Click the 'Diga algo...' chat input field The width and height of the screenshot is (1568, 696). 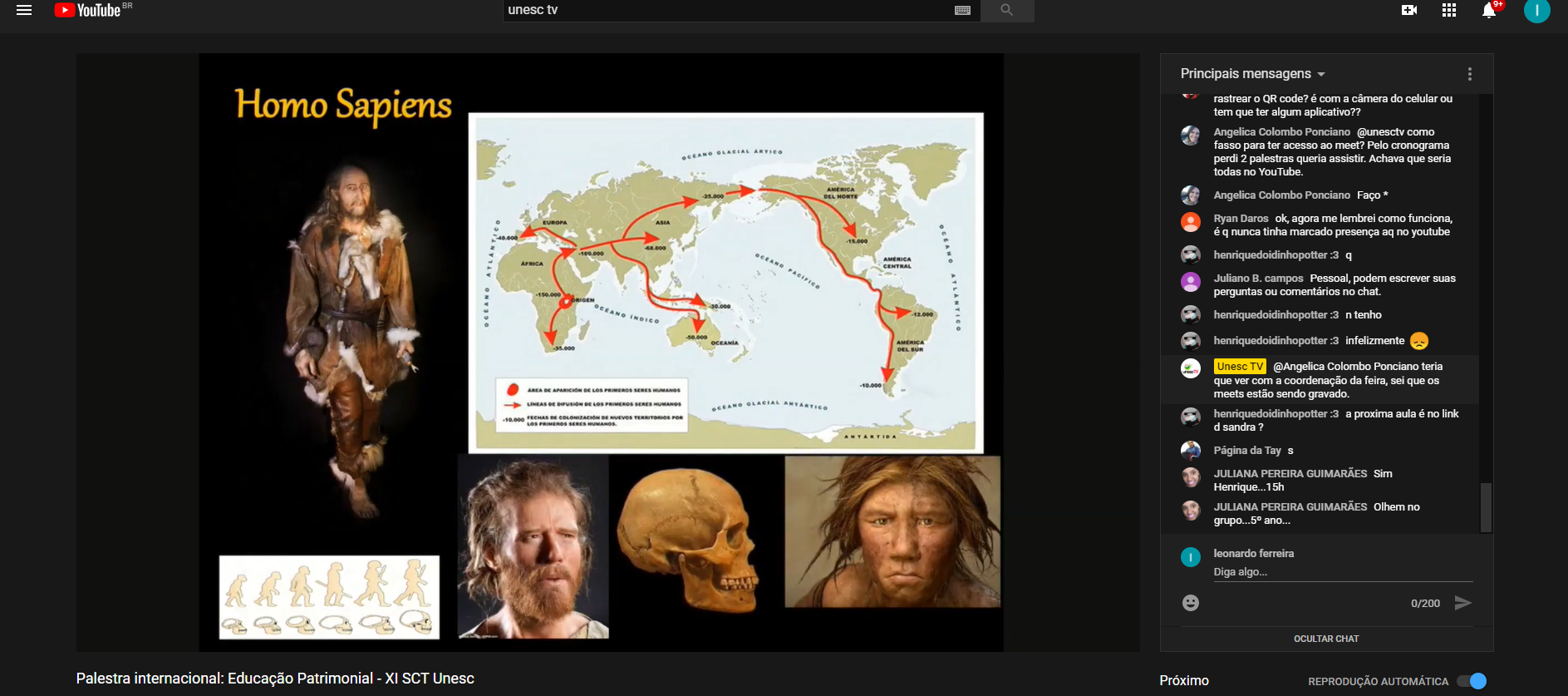pyautogui.click(x=1341, y=572)
